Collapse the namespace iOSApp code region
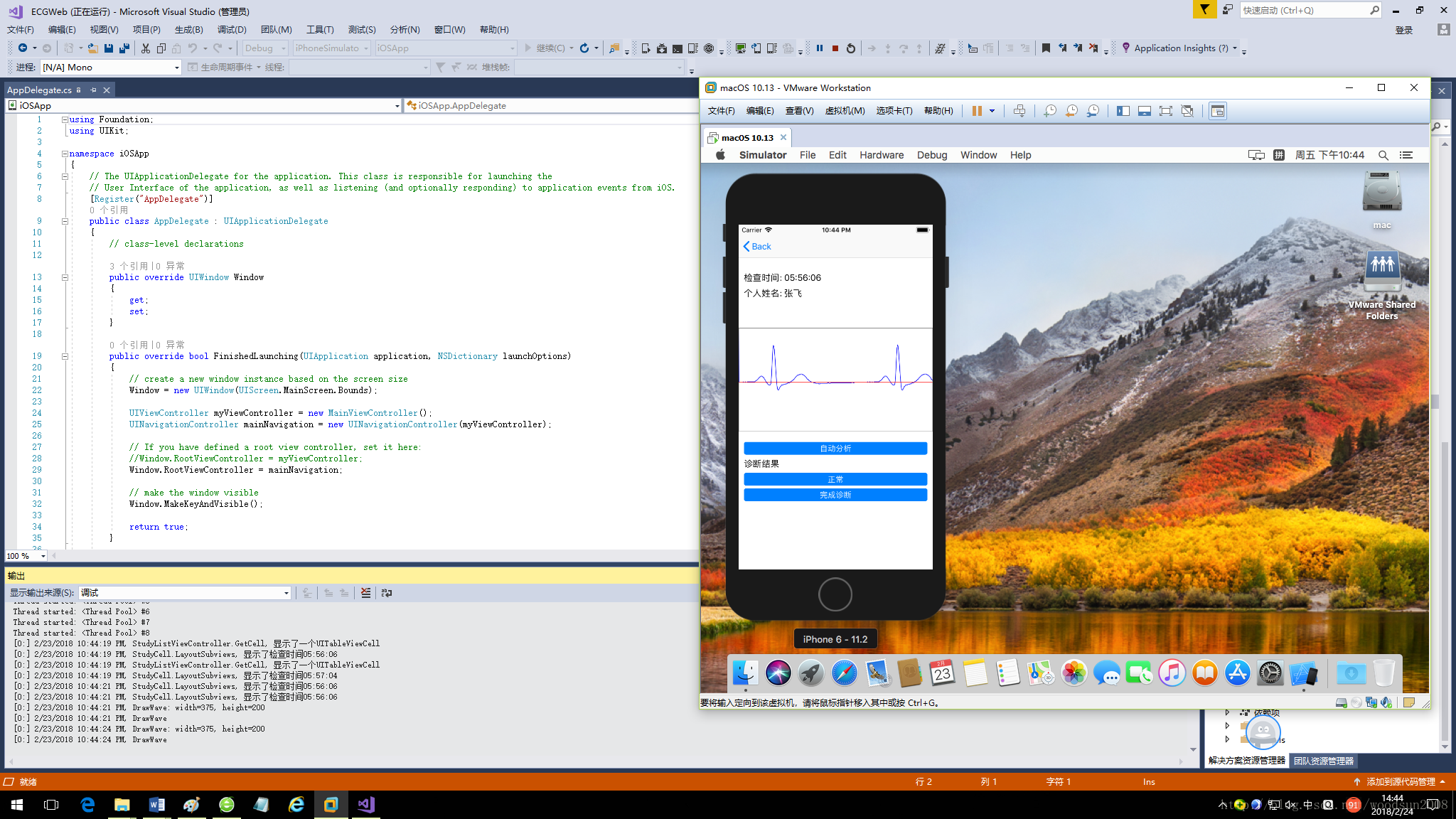This screenshot has height=819, width=1456. pyautogui.click(x=65, y=154)
